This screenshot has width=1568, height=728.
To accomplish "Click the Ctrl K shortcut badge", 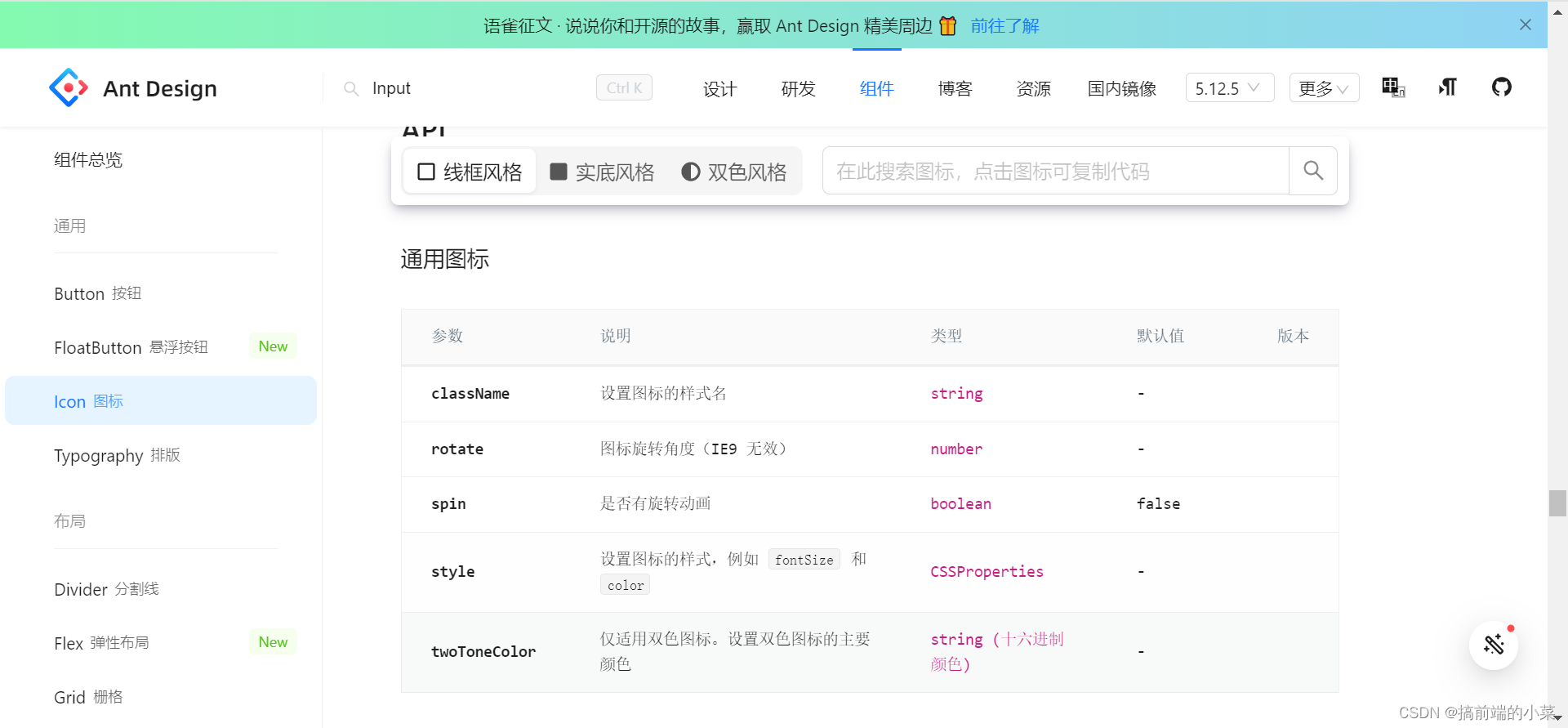I will (624, 87).
